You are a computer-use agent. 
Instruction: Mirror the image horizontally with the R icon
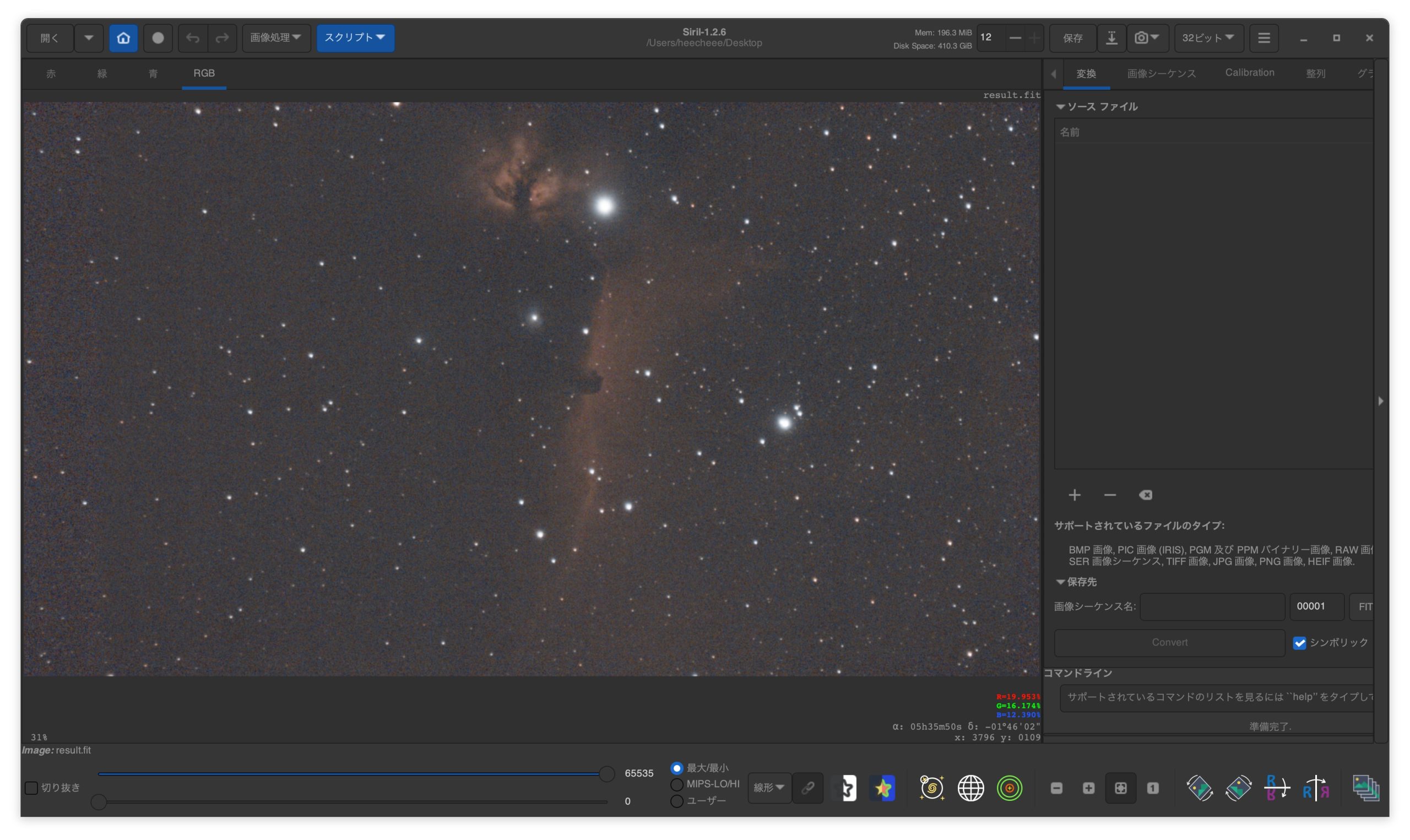(x=1315, y=788)
